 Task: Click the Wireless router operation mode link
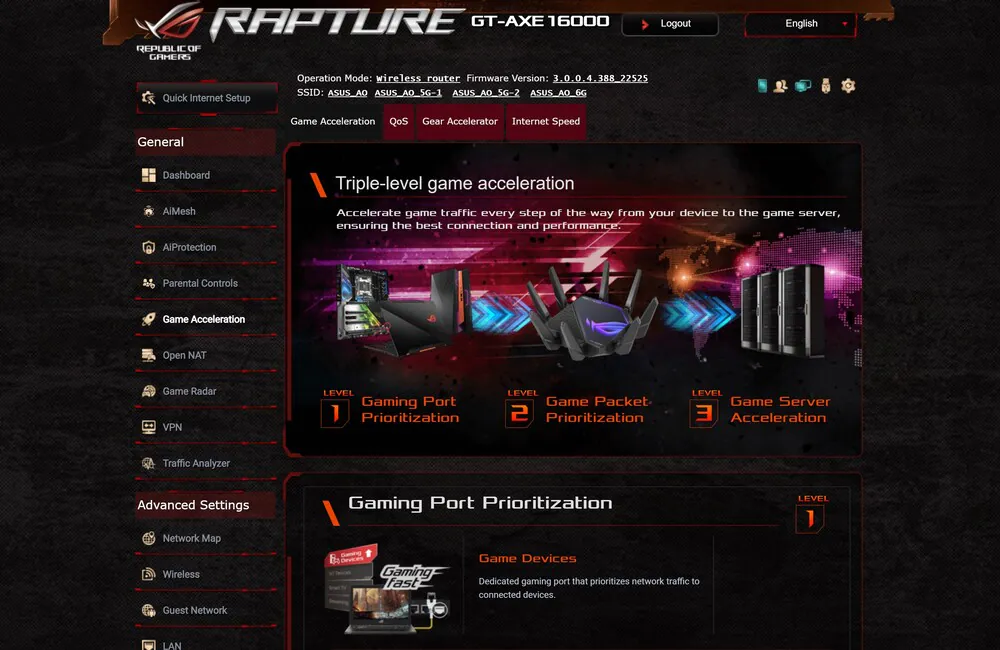coord(418,78)
